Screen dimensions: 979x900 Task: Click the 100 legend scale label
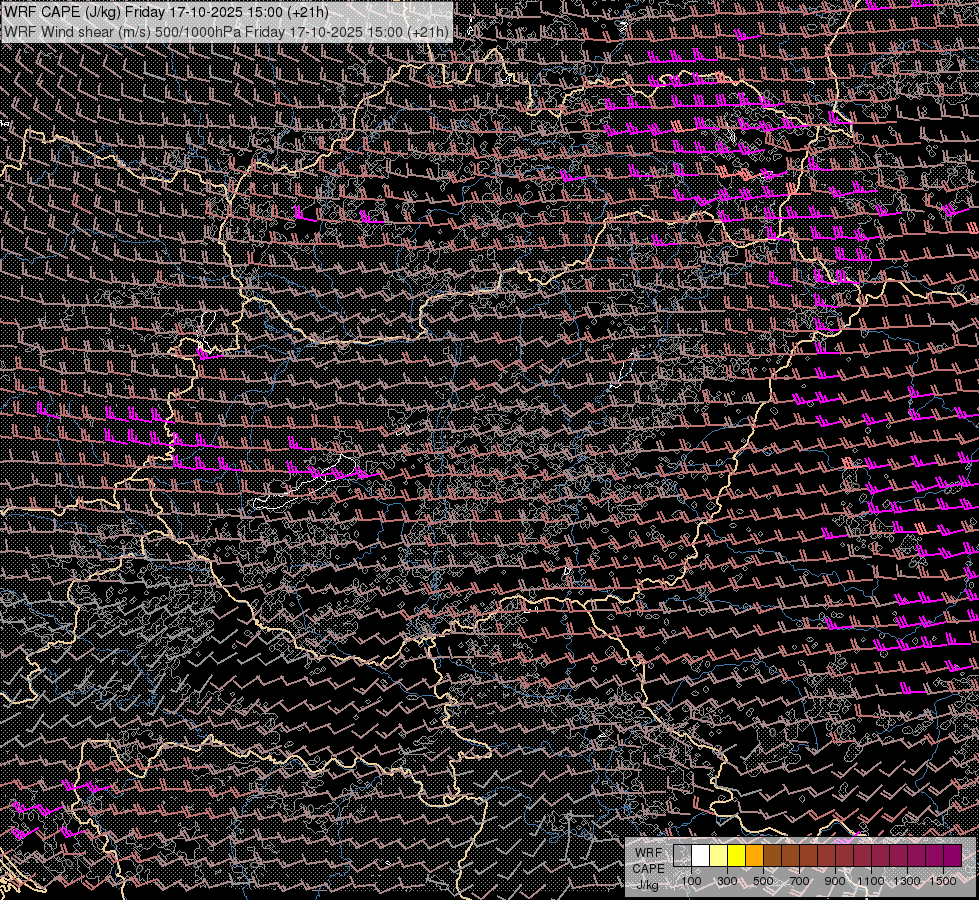(x=691, y=881)
